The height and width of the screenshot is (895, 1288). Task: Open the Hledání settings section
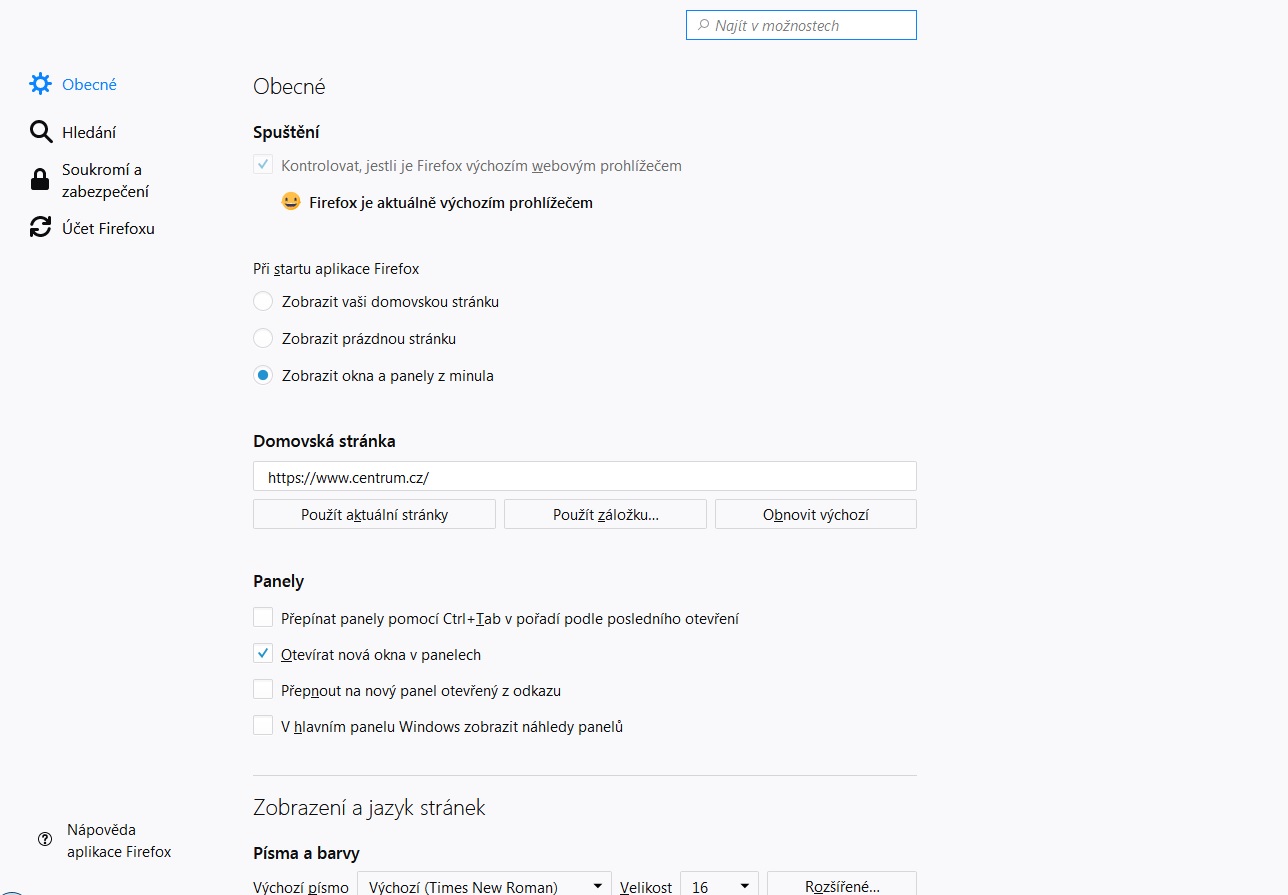(x=89, y=132)
